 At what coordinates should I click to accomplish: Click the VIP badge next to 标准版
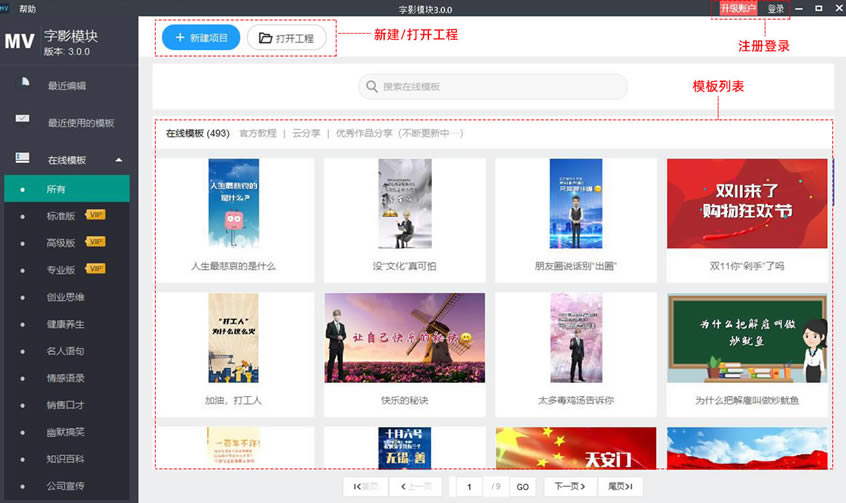[x=95, y=215]
